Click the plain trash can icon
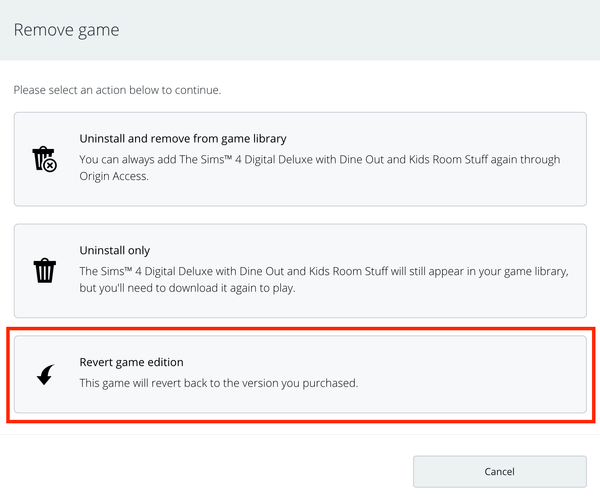Viewport: 600px width, 496px height. pos(45,270)
